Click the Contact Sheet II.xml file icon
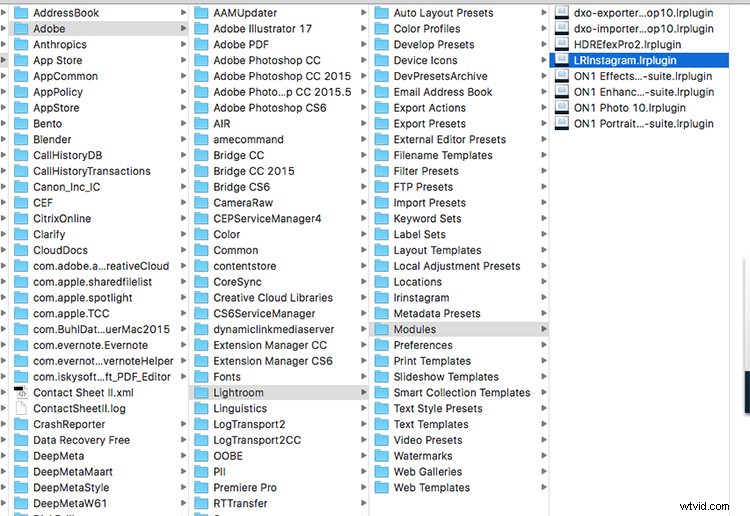750x516 pixels. coord(20,393)
